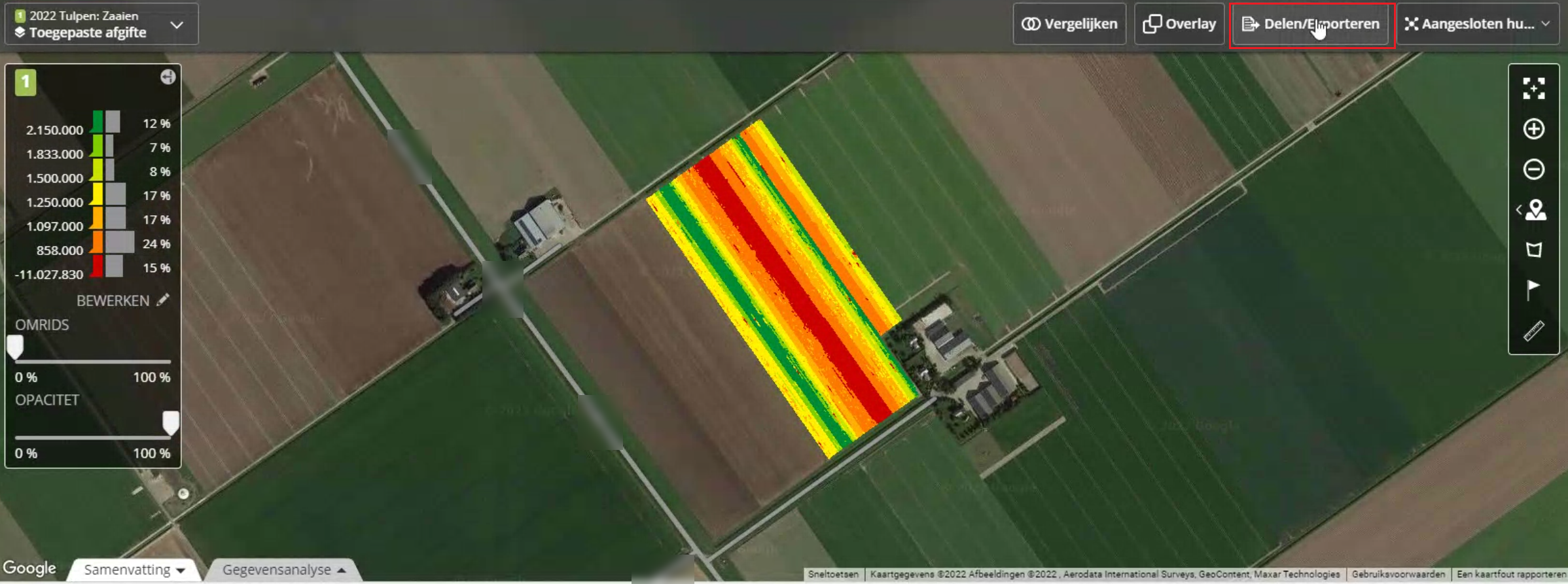Open the Delen/Exporteren menu
1568x584 pixels.
1311,24
